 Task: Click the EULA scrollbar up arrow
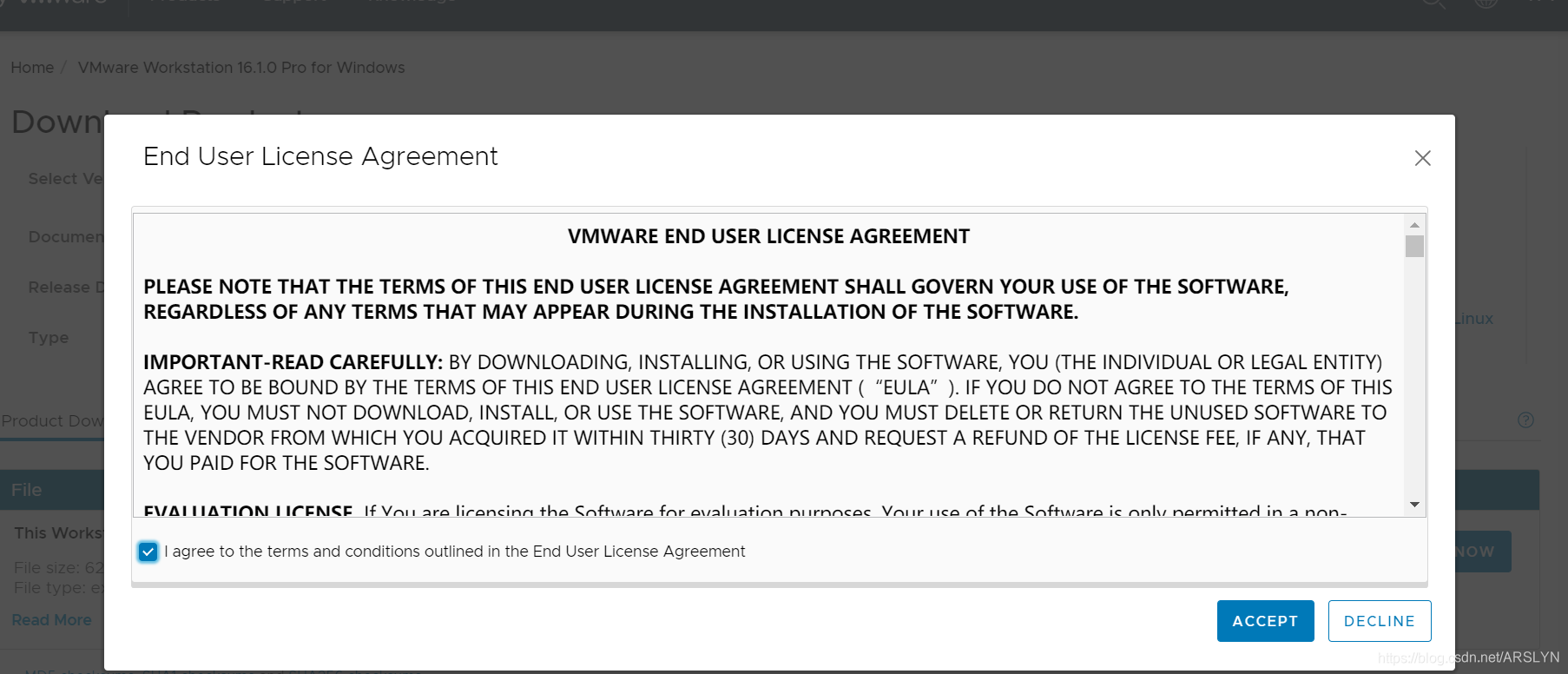(x=1414, y=225)
